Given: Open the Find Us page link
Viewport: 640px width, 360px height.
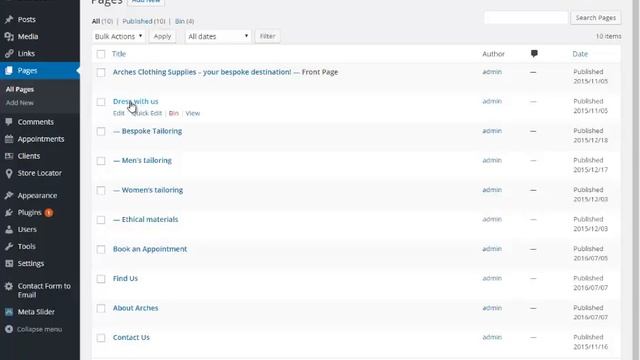Looking at the screenshot, I should 125,278.
